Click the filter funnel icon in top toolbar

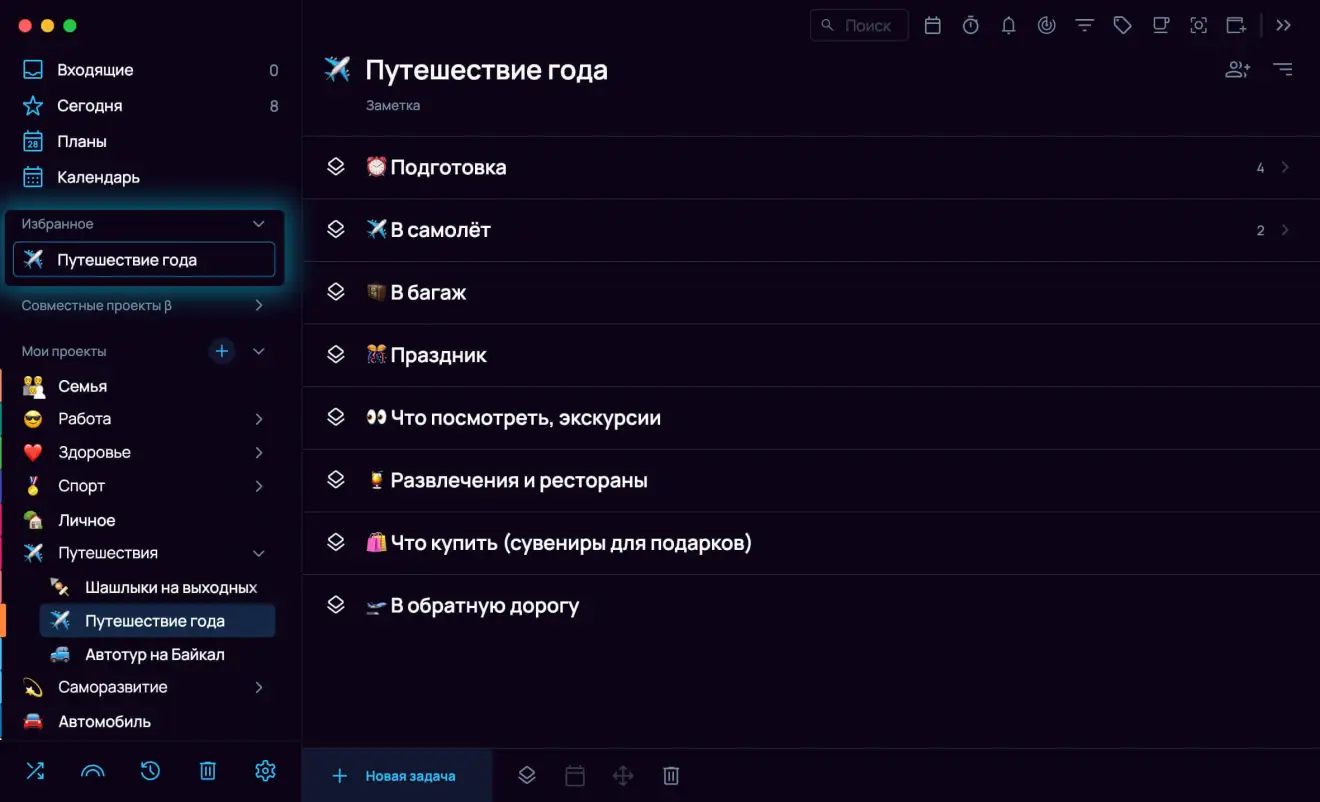(x=1084, y=26)
